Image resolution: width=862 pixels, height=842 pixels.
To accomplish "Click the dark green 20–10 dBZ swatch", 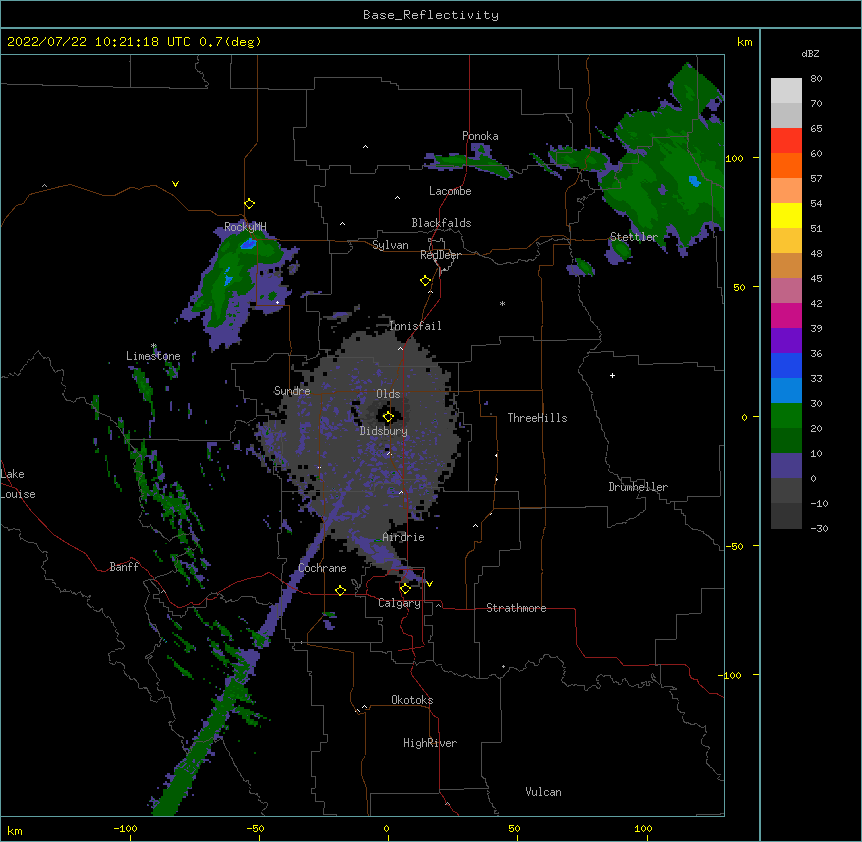I will 786,441.
